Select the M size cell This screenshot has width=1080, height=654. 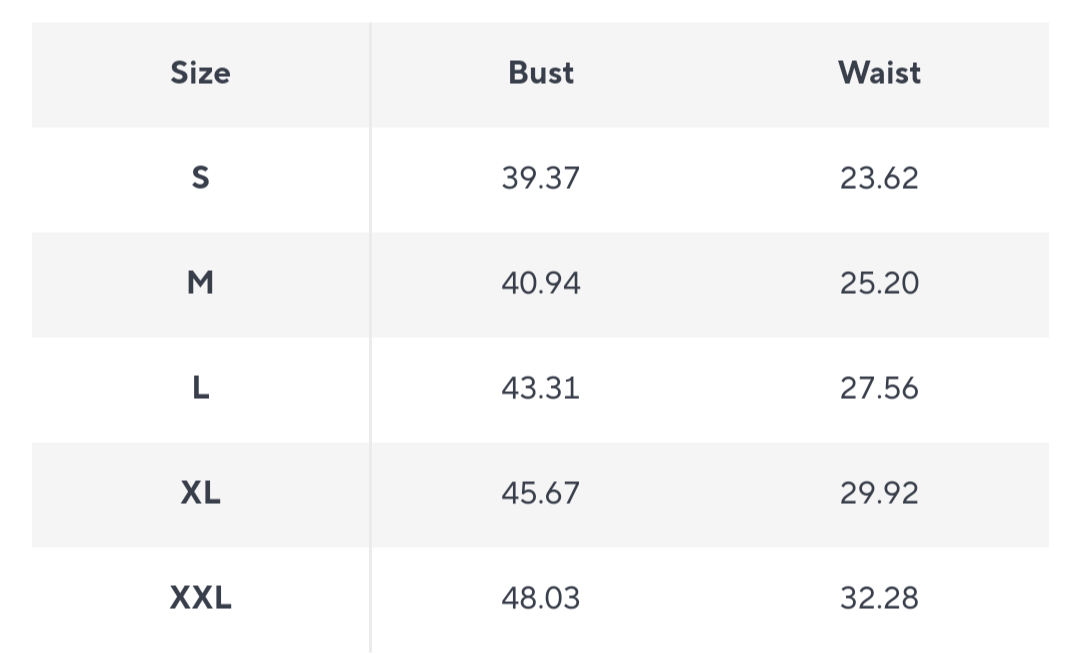pyautogui.click(x=200, y=283)
